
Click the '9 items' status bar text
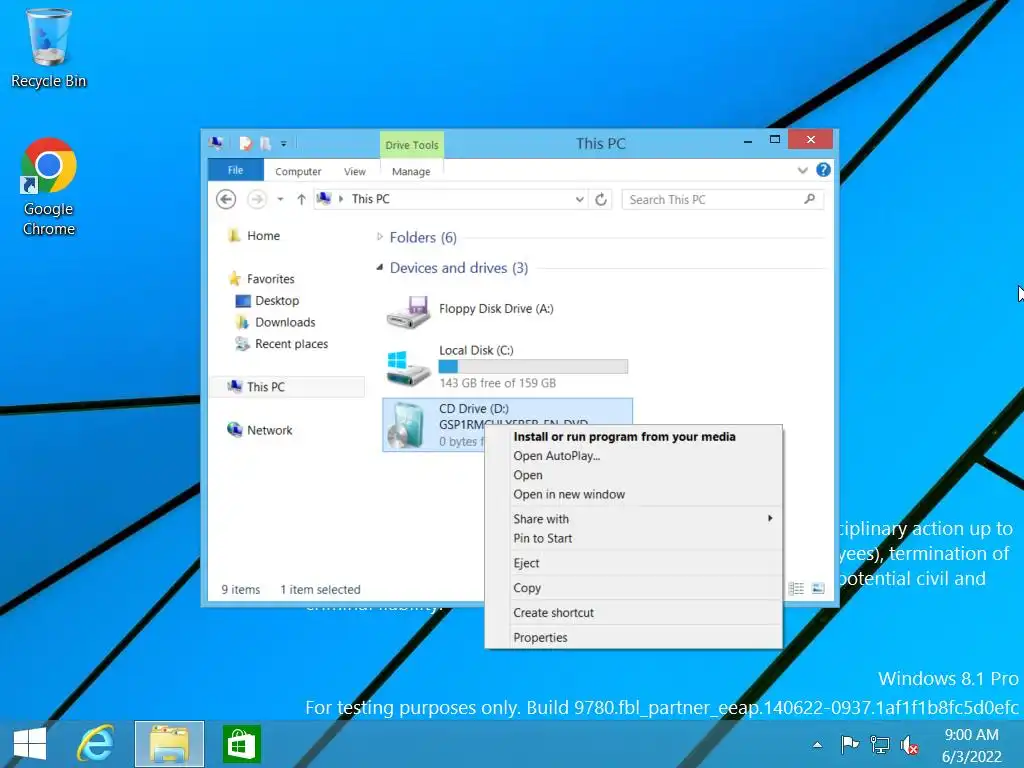240,590
